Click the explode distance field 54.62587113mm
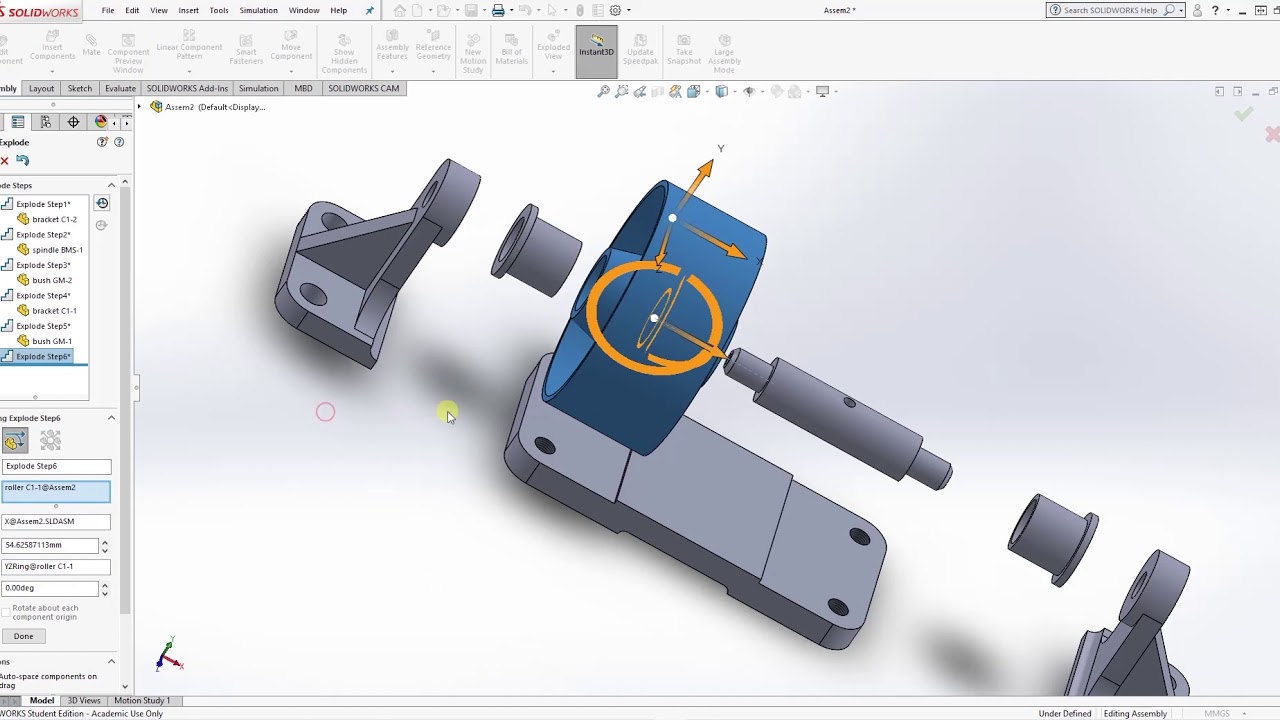The height and width of the screenshot is (720, 1280). pyautogui.click(x=50, y=545)
